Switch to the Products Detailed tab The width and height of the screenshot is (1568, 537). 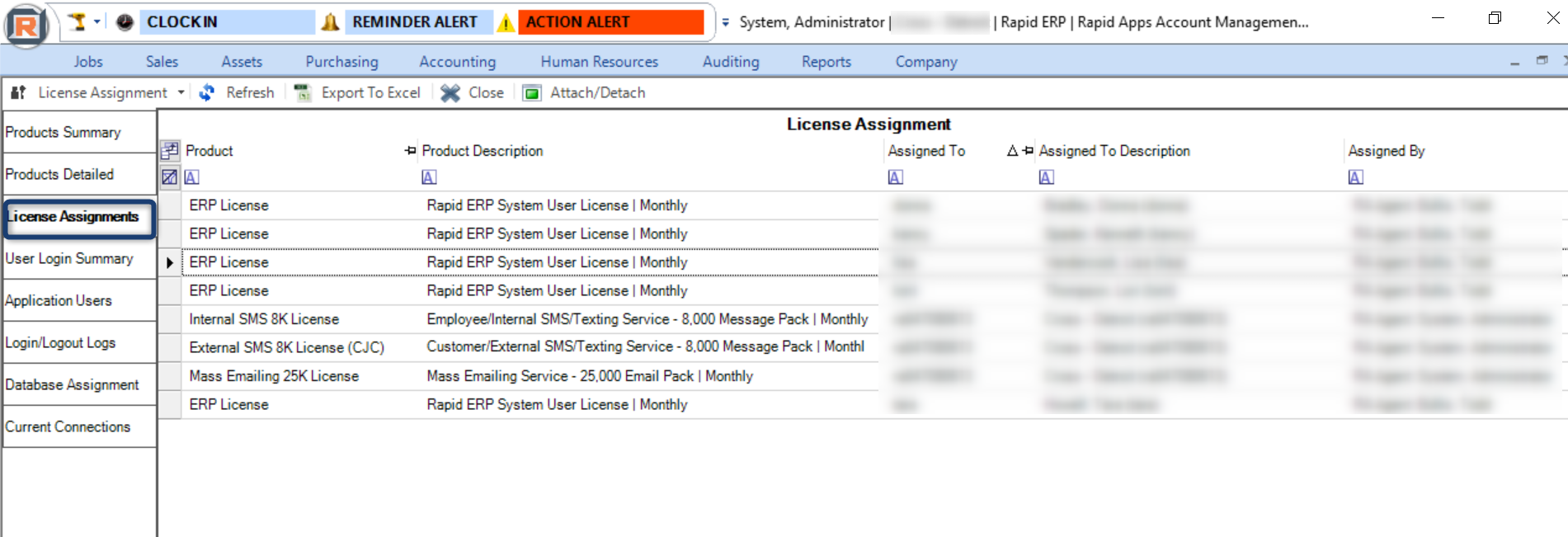pyautogui.click(x=79, y=174)
